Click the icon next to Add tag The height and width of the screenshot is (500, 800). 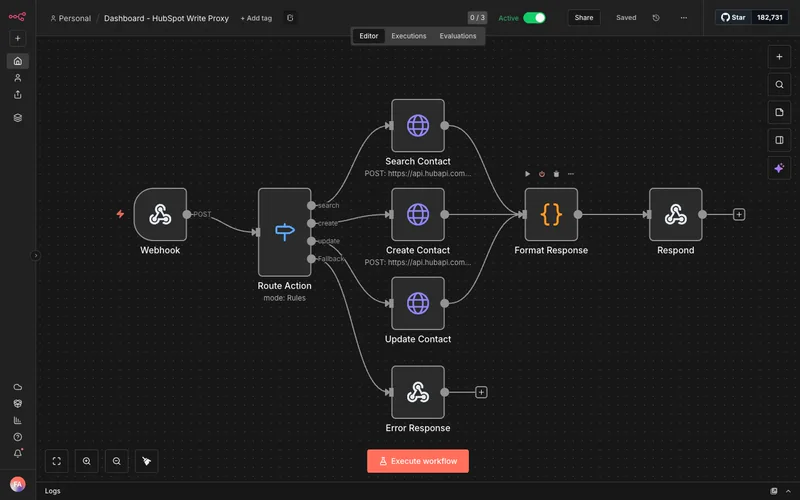(290, 18)
